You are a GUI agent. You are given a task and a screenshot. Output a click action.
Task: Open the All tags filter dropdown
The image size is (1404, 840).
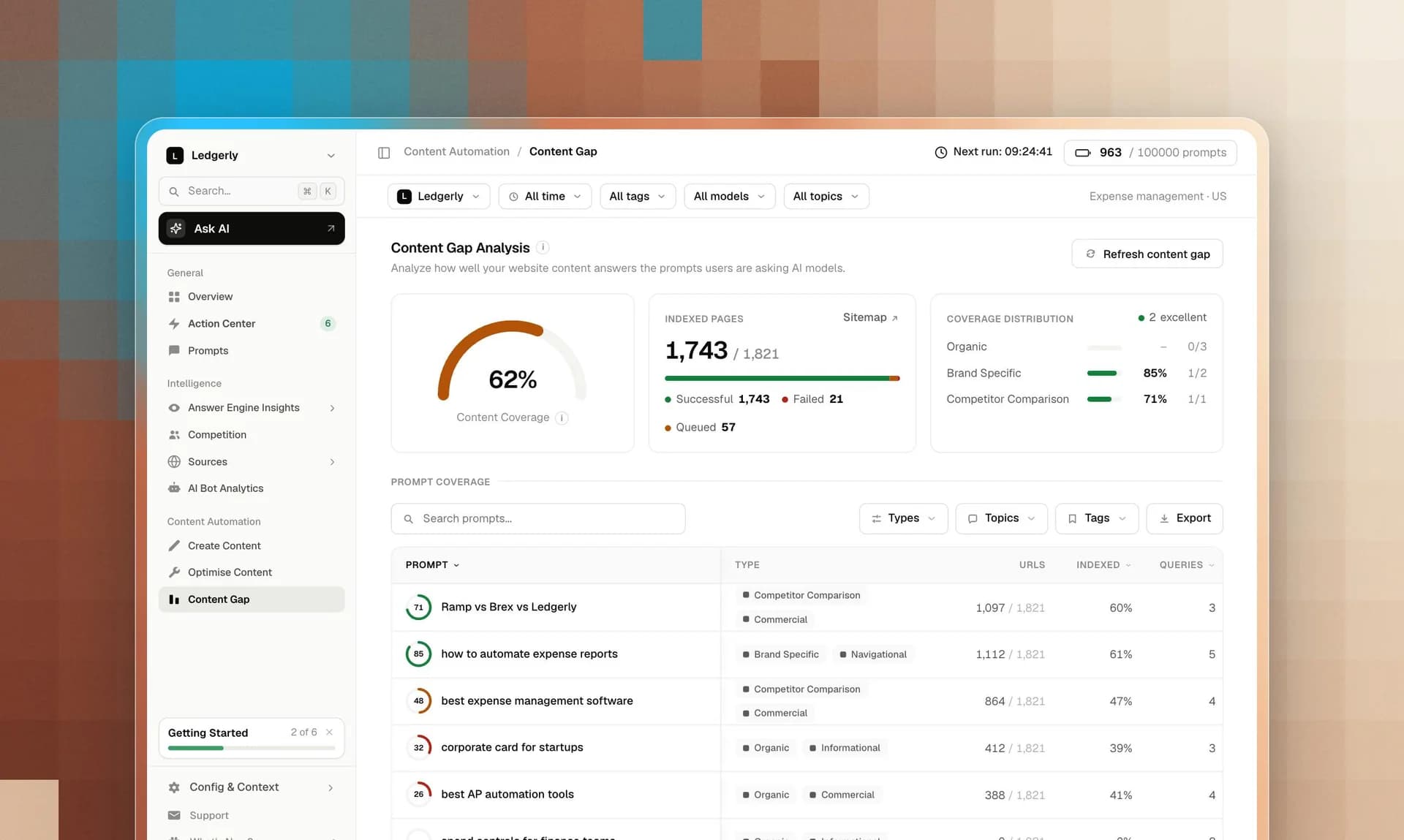click(x=638, y=197)
